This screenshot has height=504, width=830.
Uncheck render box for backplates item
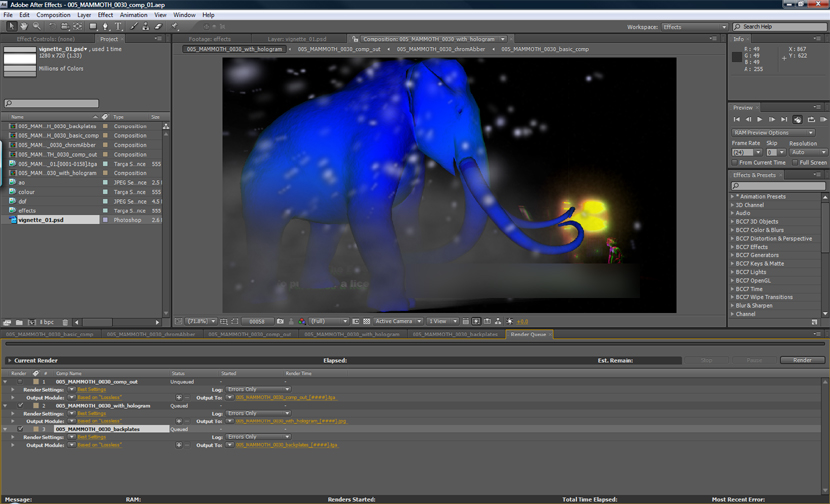tap(20, 429)
